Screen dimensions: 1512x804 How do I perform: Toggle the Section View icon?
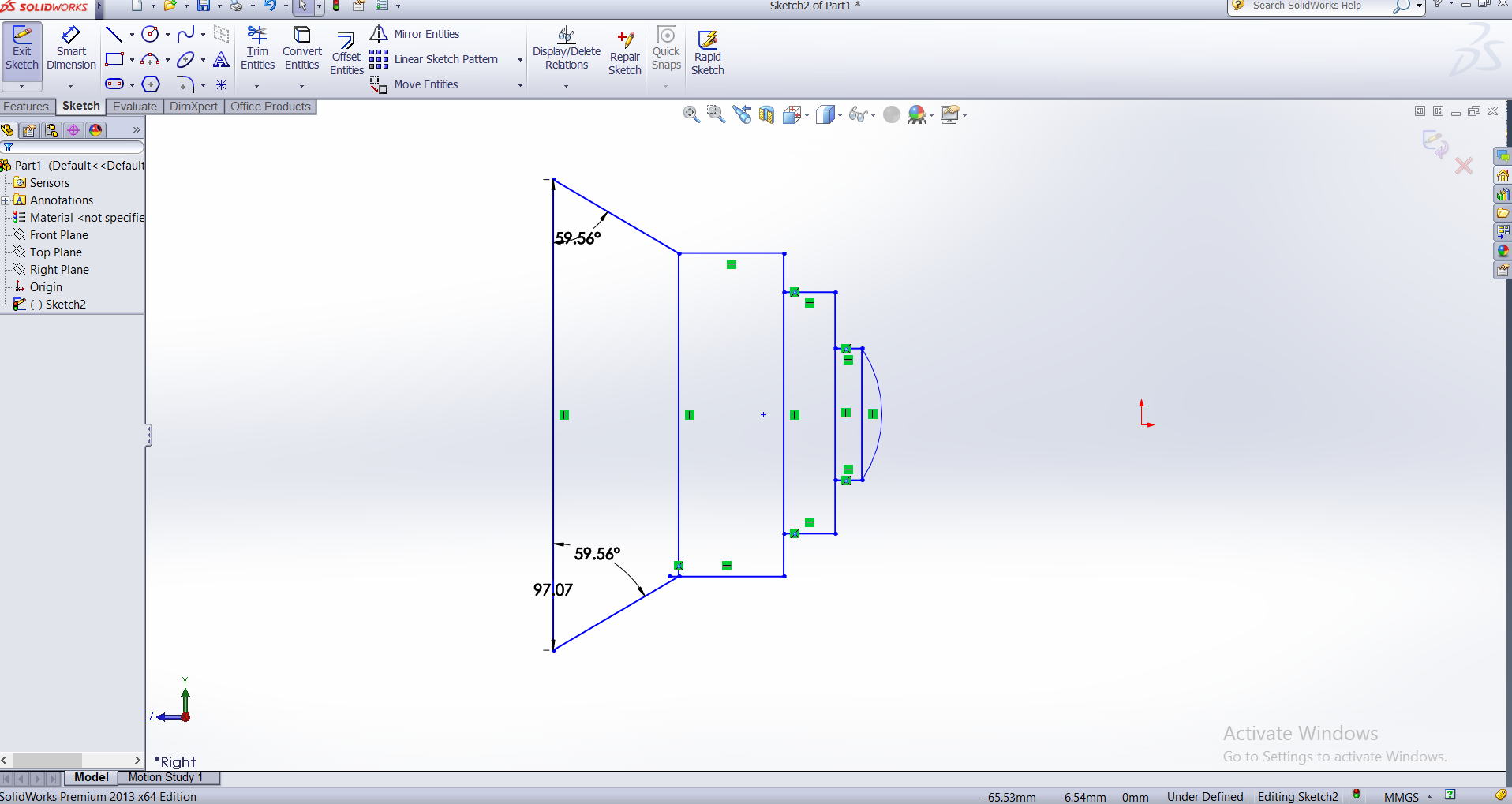[x=766, y=115]
